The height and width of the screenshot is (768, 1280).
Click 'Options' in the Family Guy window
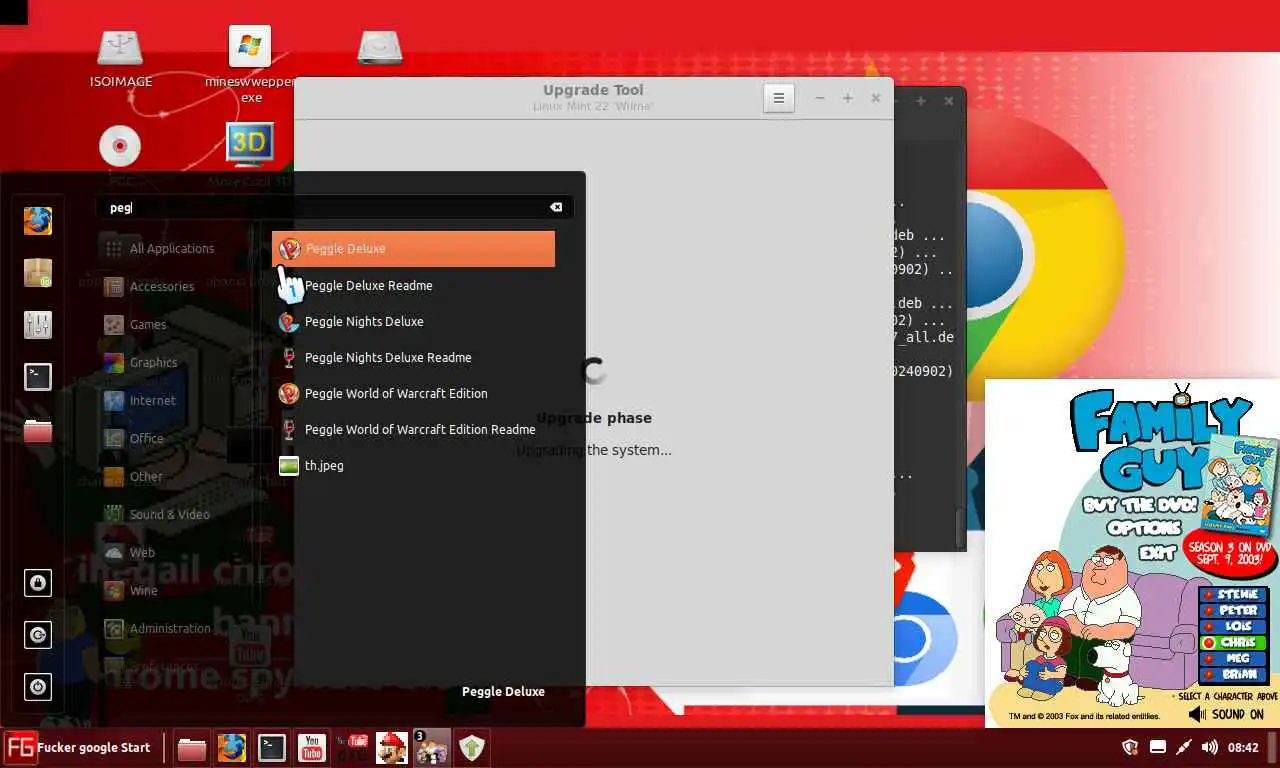click(1144, 527)
